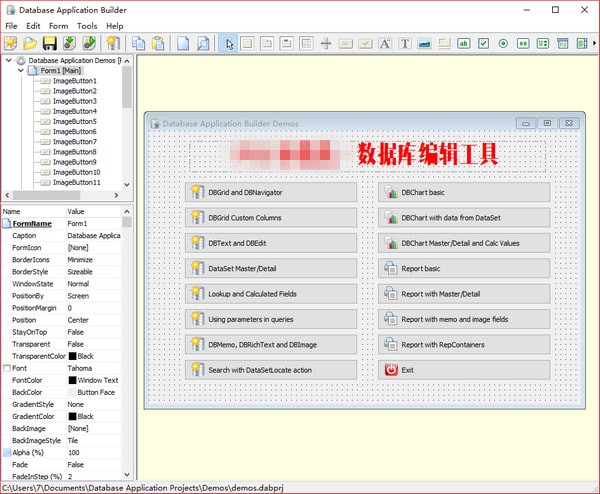Collapse the Database Application Demos tree node
This screenshot has width=600, height=494.
pyautogui.click(x=10, y=60)
